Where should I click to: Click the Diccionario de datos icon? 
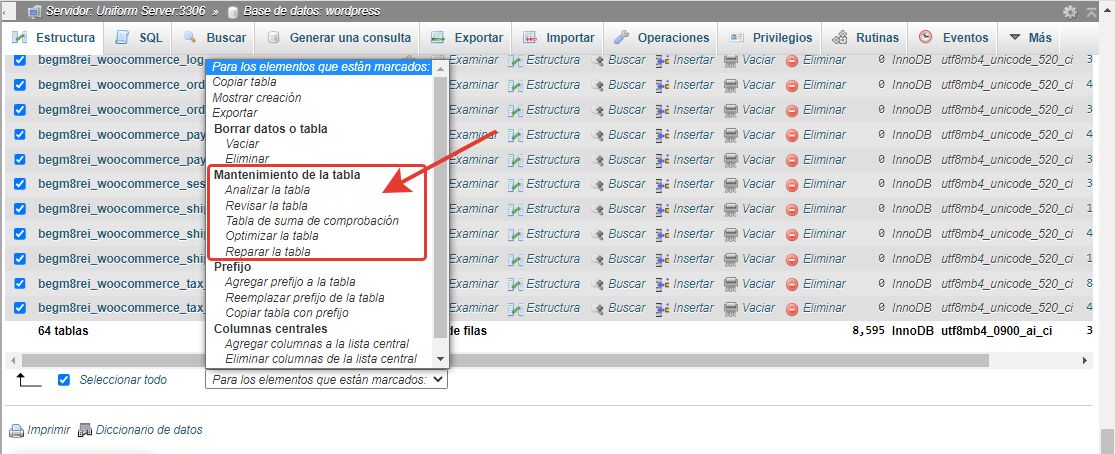pos(85,431)
